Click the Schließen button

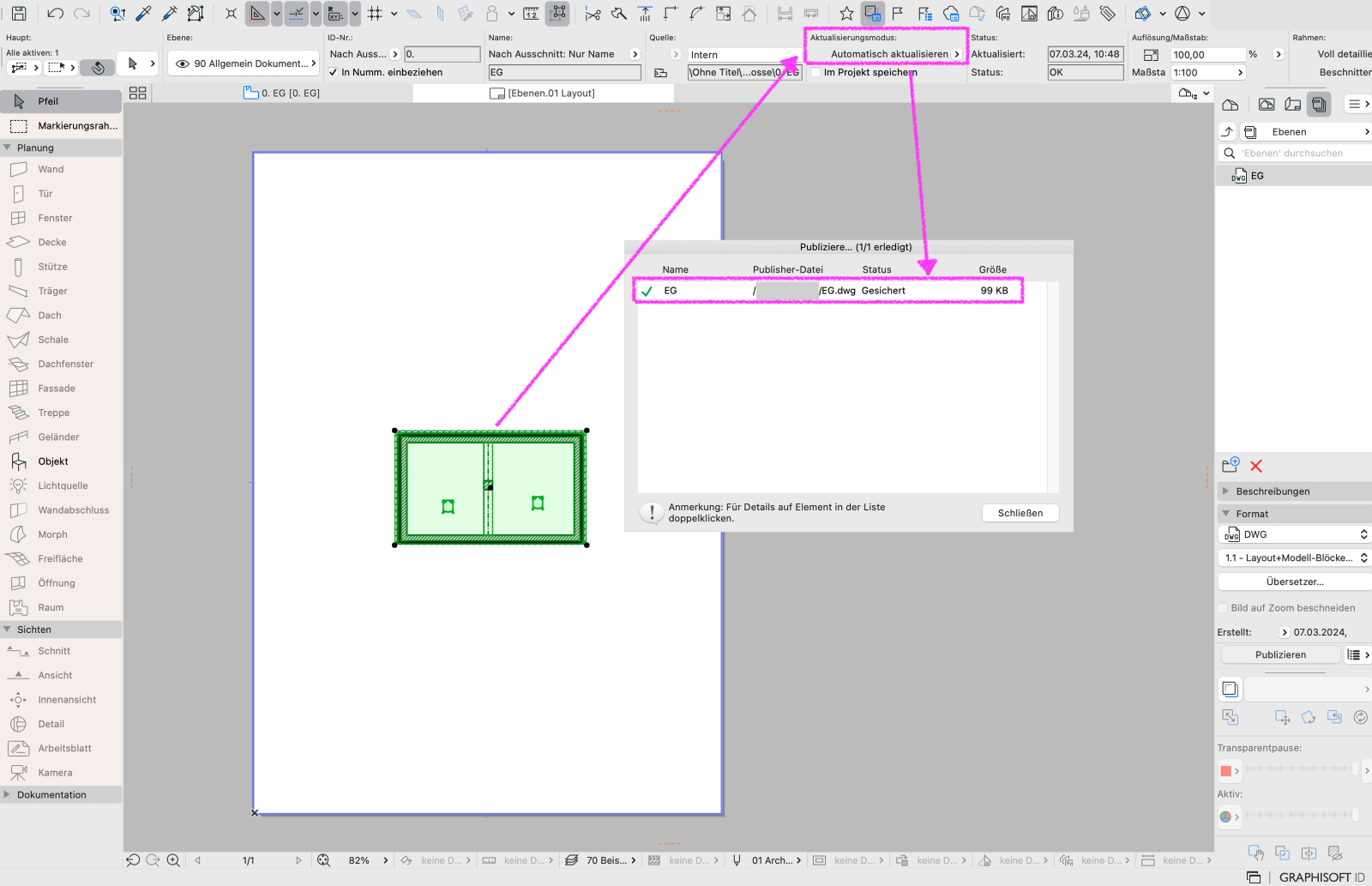pyautogui.click(x=1020, y=513)
